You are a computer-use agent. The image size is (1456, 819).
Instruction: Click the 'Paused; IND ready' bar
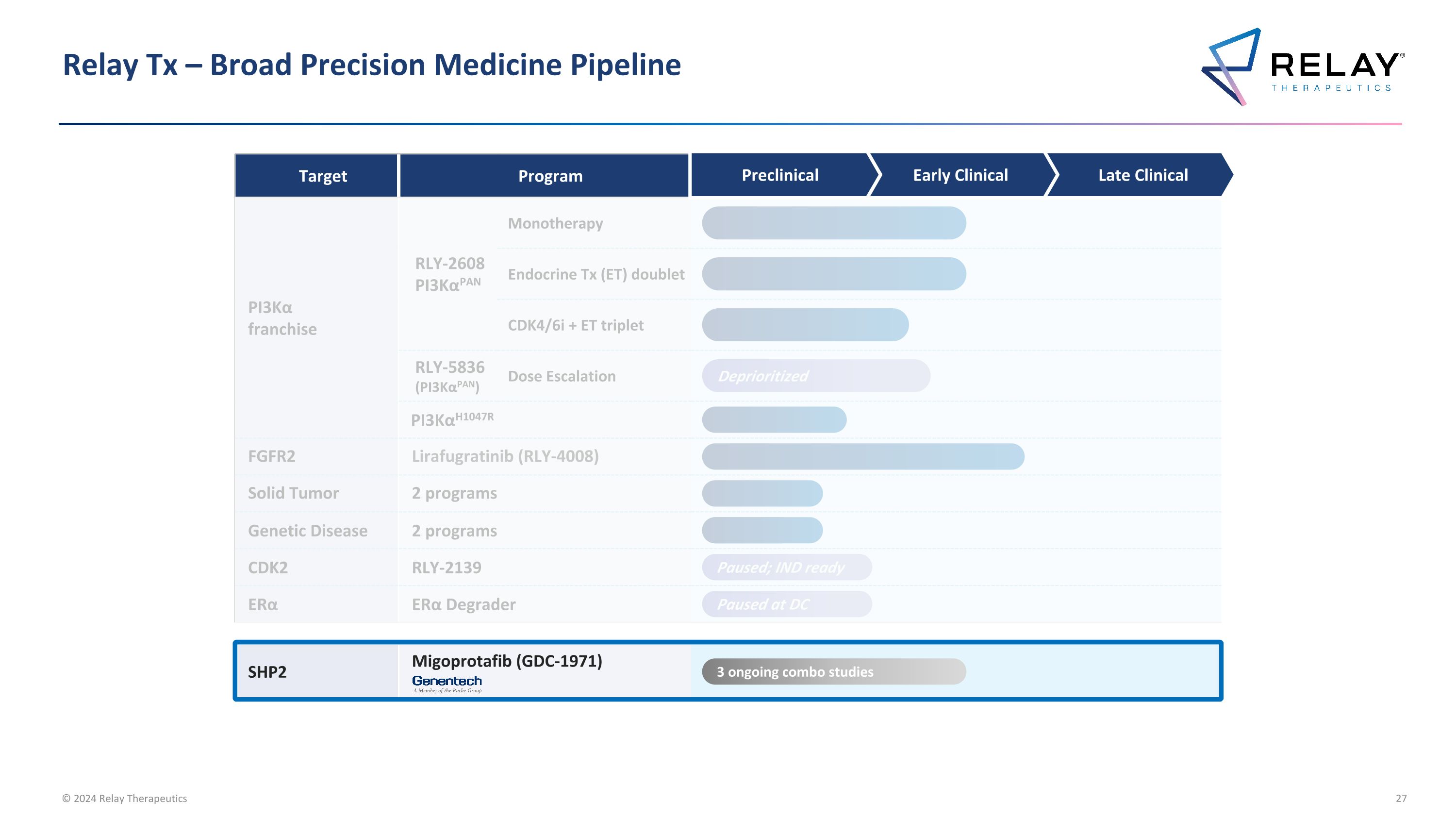point(786,567)
